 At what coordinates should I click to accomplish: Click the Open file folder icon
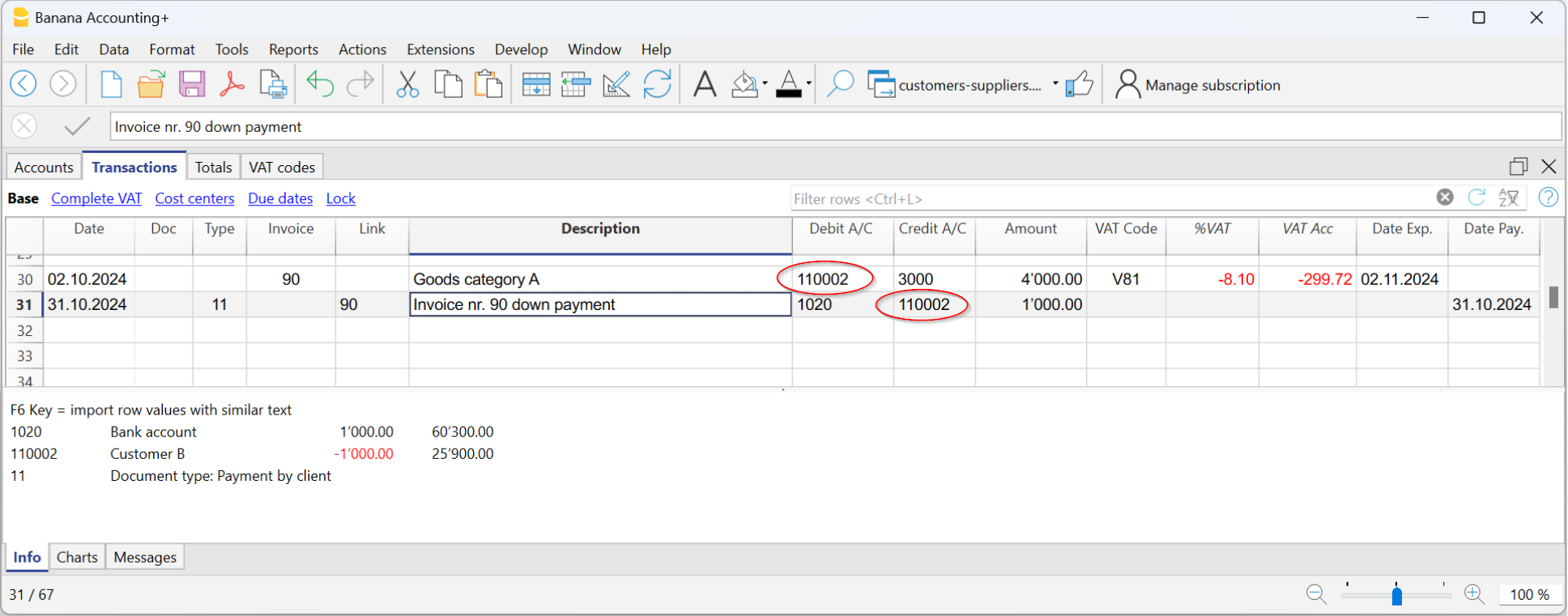pyautogui.click(x=151, y=84)
